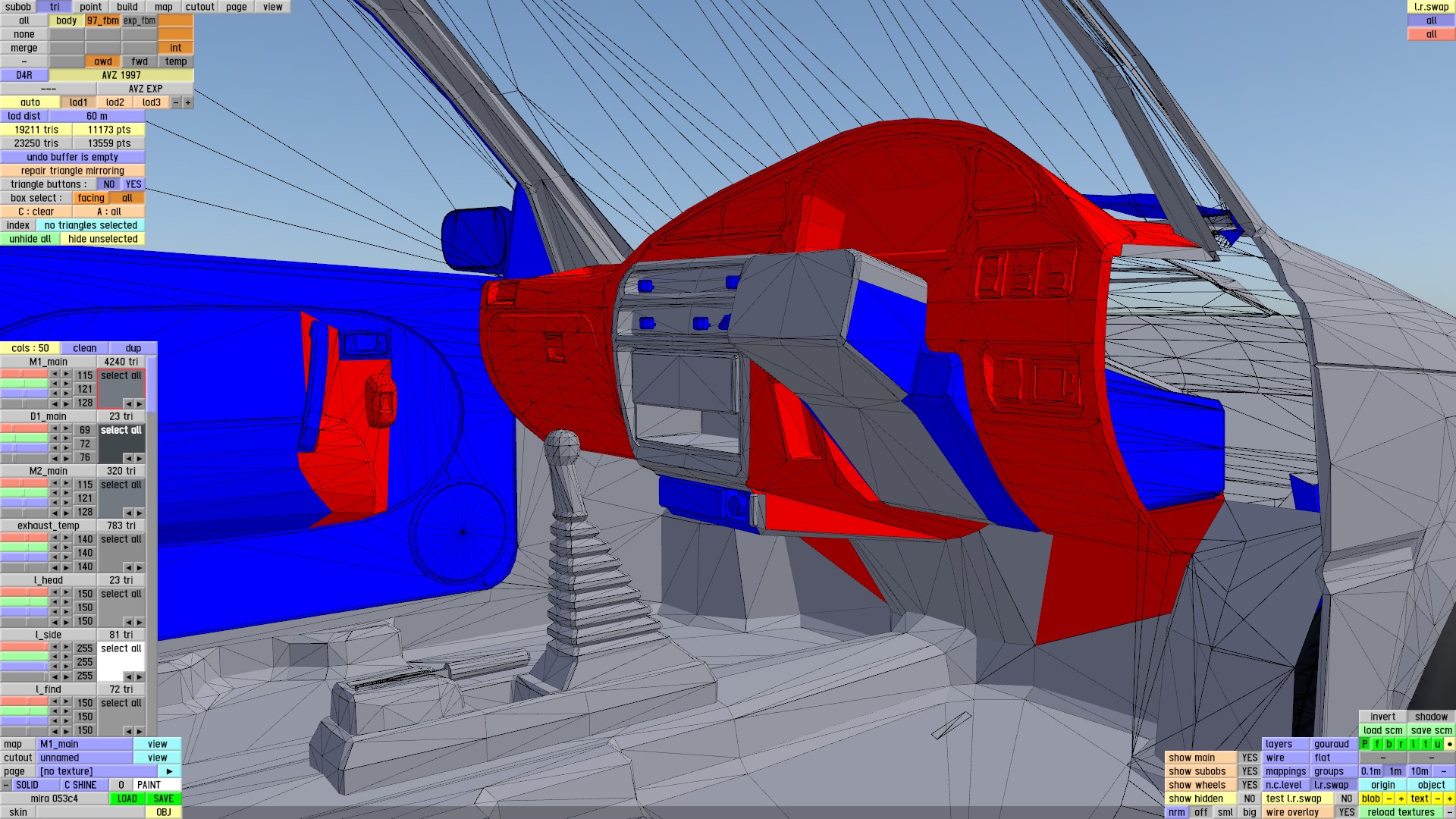This screenshot has height=819, width=1456.
Task: Click reload textures button
Action: tap(1401, 812)
